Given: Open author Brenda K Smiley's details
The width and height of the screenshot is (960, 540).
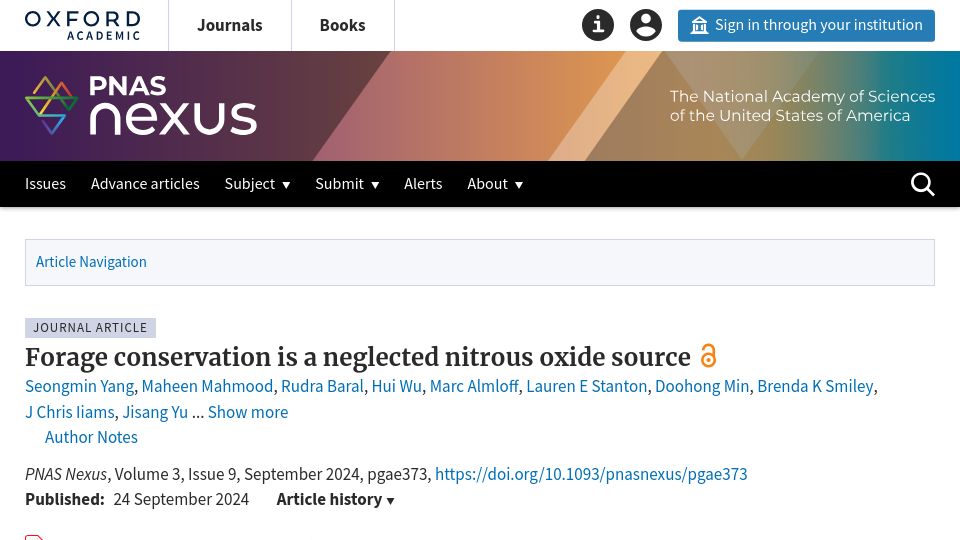Looking at the screenshot, I should pos(816,386).
